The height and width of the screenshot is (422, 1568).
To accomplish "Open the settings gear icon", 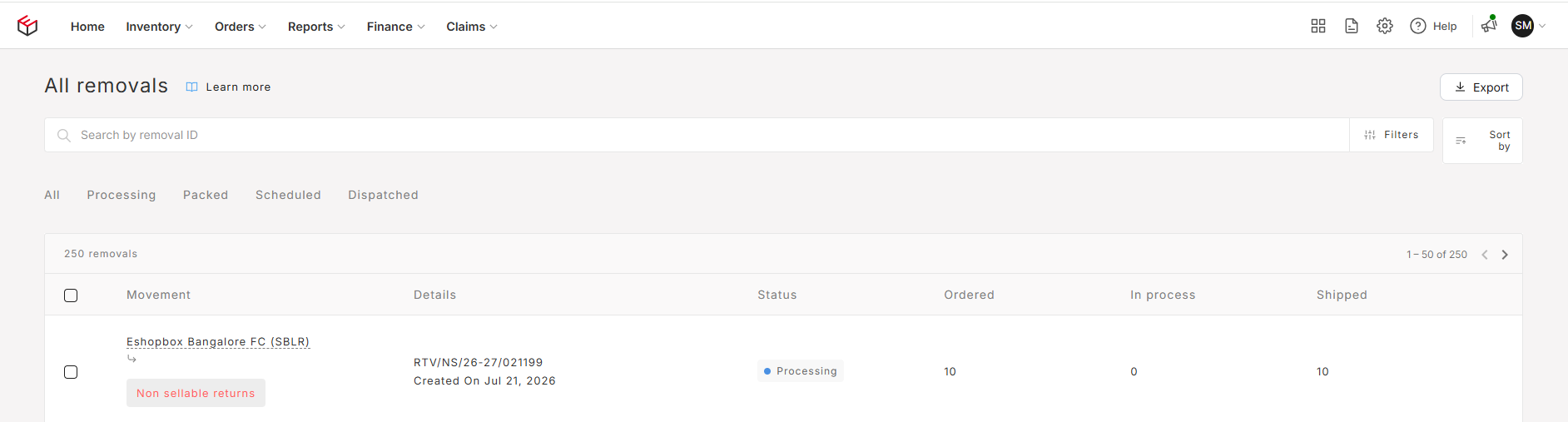I will click(1385, 26).
